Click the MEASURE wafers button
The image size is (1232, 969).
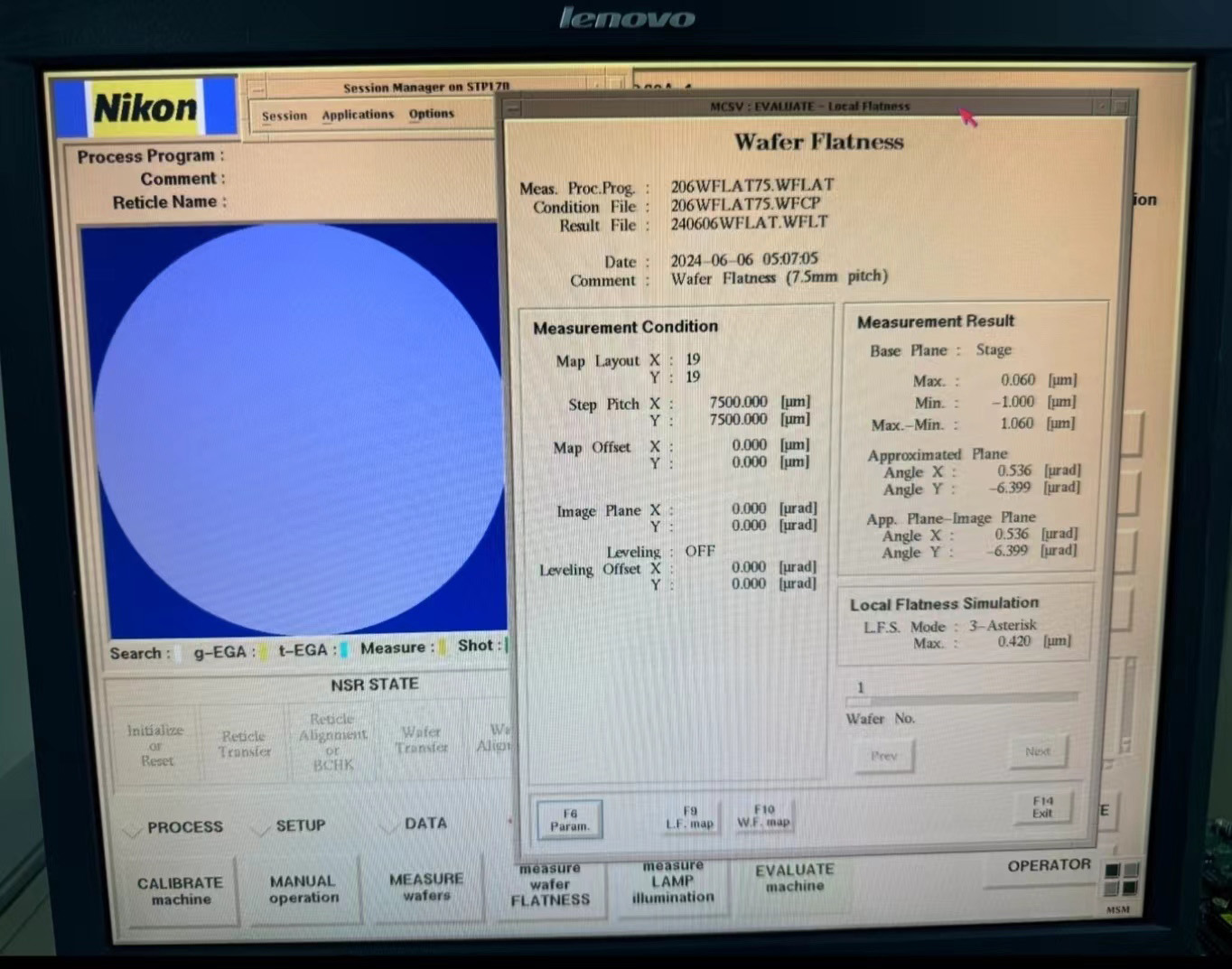point(426,887)
